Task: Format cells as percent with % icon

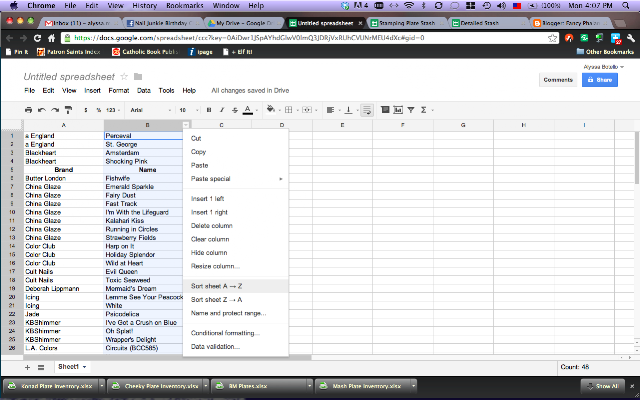Action: tap(98, 110)
